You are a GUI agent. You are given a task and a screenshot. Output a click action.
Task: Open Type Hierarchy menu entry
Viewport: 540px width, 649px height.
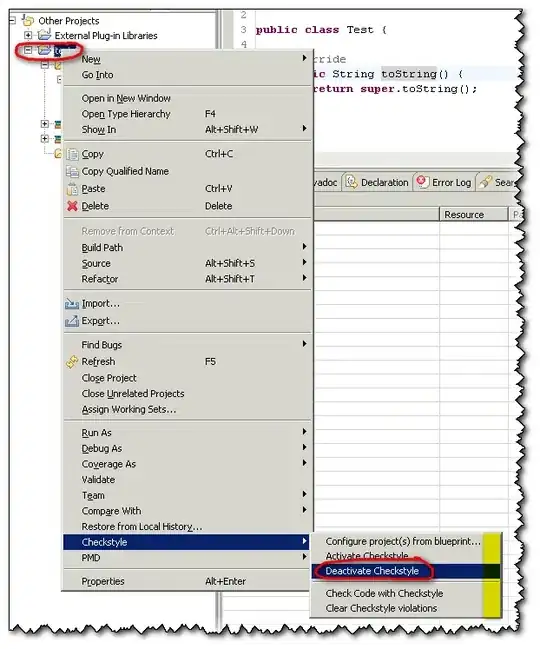[x=187, y=114]
